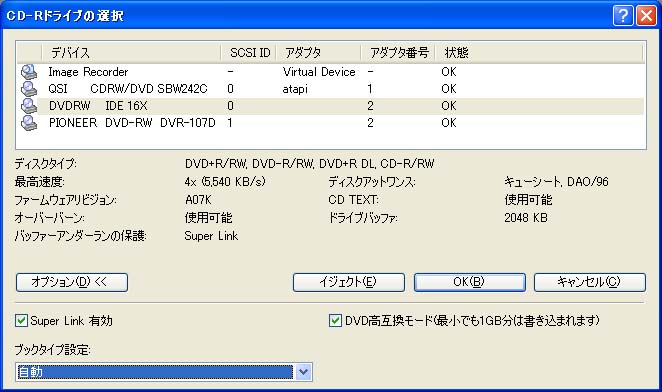The image size is (662, 392).
Task: Click the CD TEXT label
Action: point(353,200)
